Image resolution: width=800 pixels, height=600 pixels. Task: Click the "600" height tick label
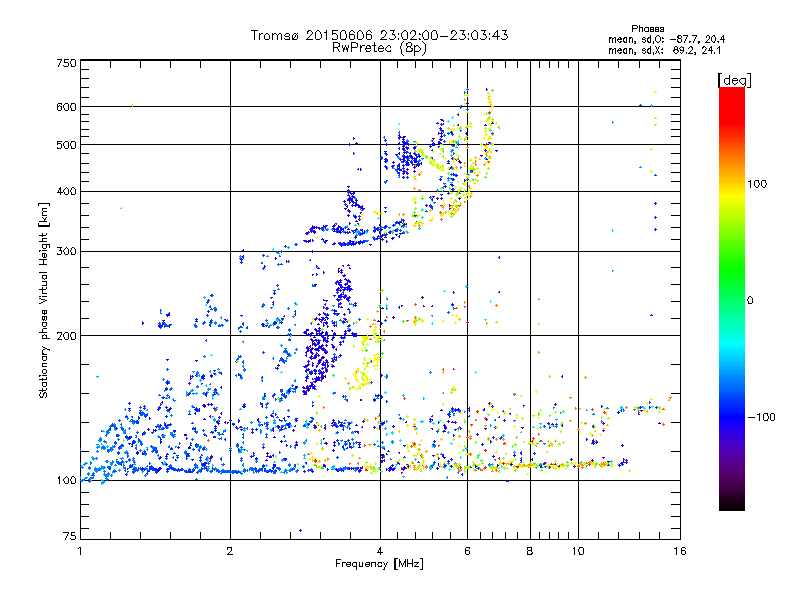[x=66, y=107]
